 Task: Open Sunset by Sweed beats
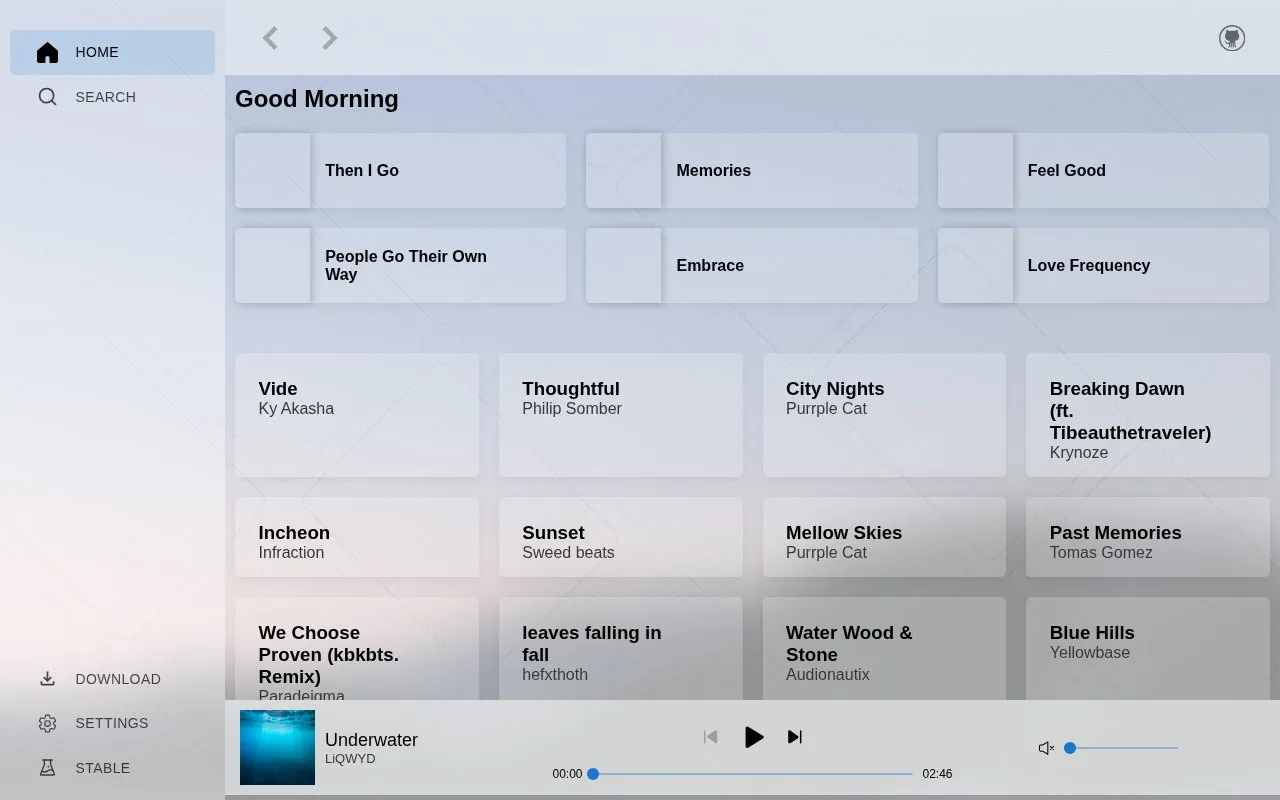(621, 537)
